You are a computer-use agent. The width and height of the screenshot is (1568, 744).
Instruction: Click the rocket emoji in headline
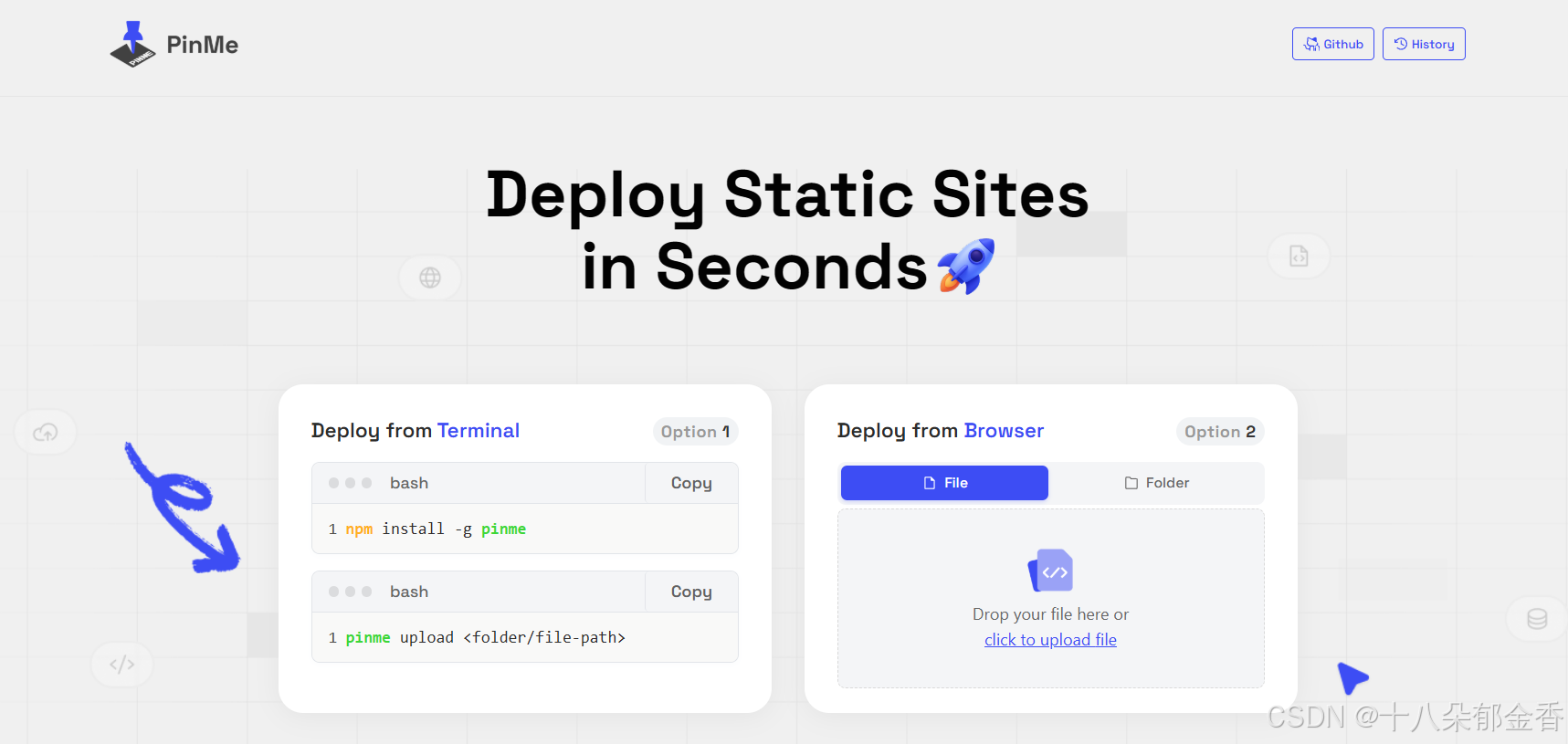(966, 267)
